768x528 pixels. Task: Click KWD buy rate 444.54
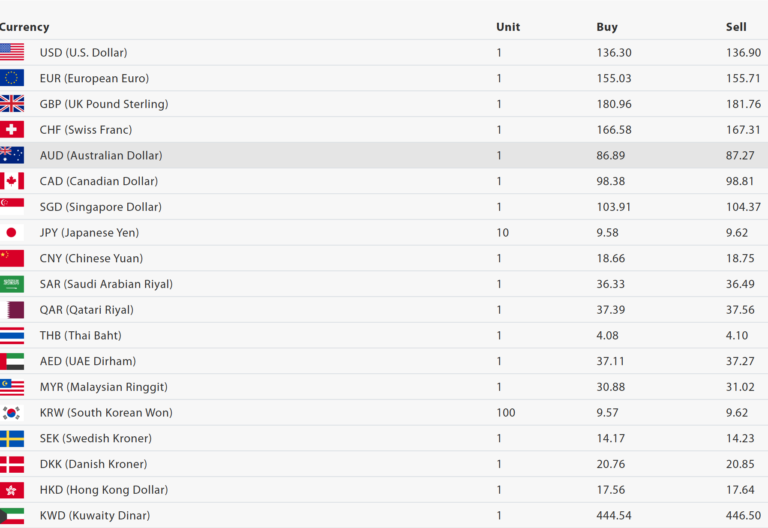click(614, 515)
